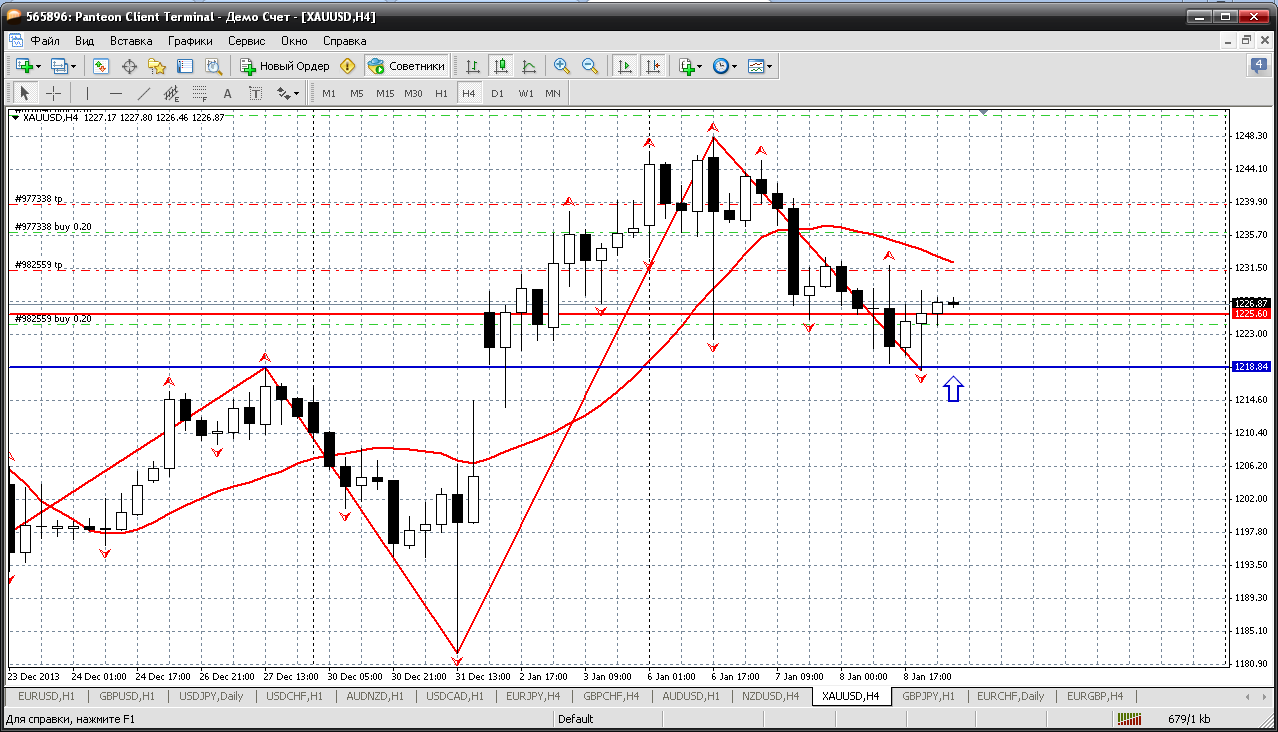Open the Strategy Tester magnifier icon
The image size is (1278, 732).
pyautogui.click(x=213, y=66)
